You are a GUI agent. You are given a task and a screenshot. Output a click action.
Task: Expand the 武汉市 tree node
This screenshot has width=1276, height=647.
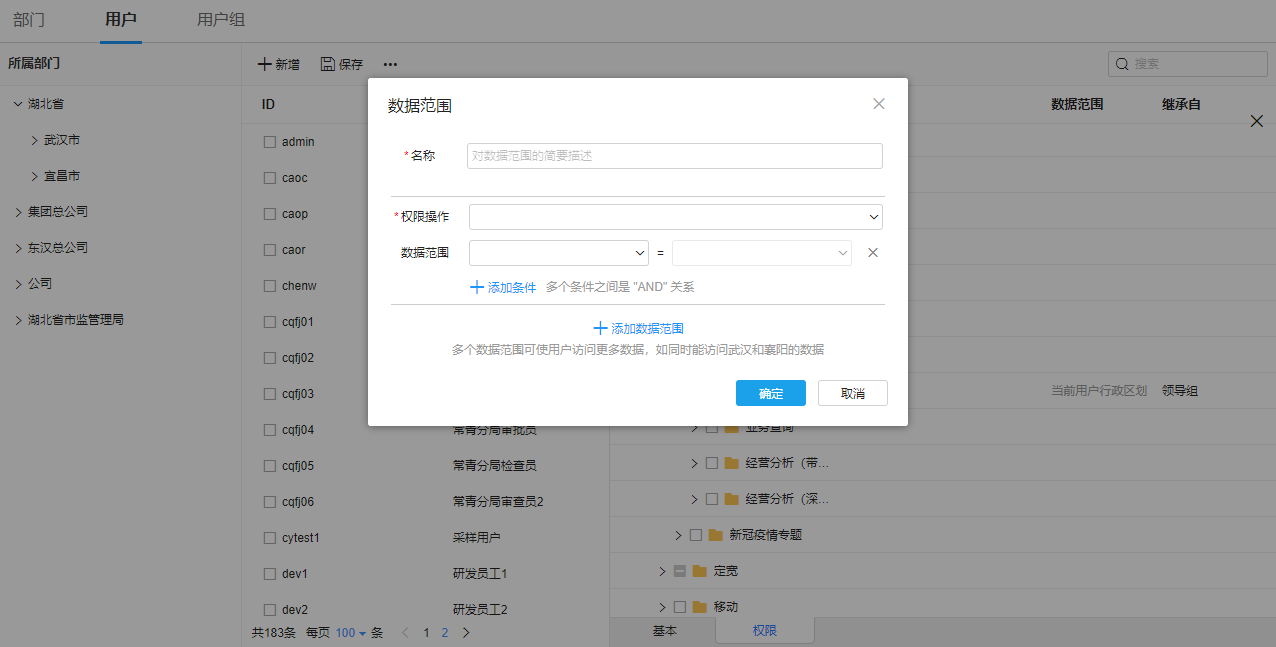click(34, 140)
